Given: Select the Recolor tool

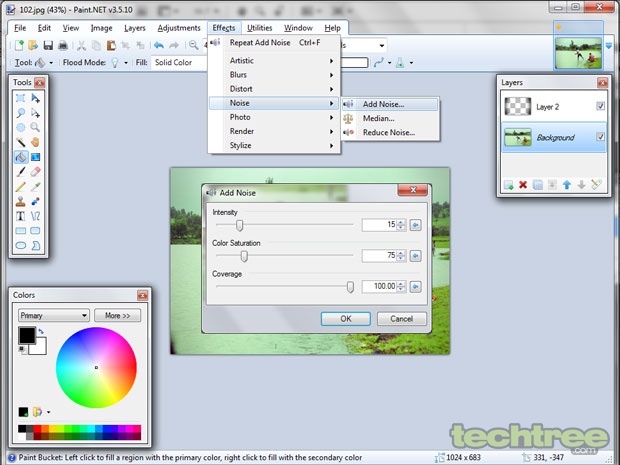Looking at the screenshot, I should pos(36,201).
